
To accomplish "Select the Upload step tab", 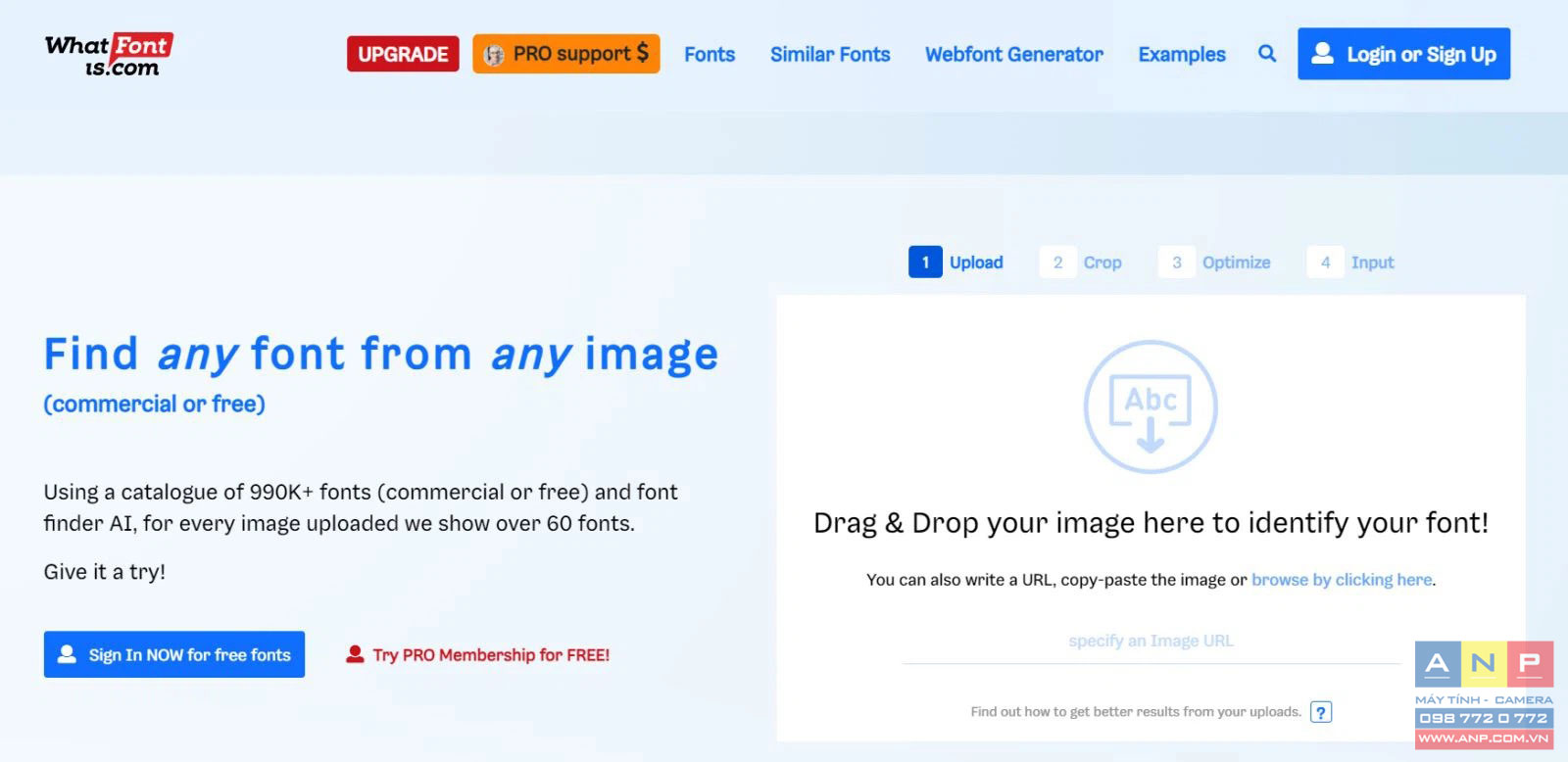I will [x=956, y=262].
